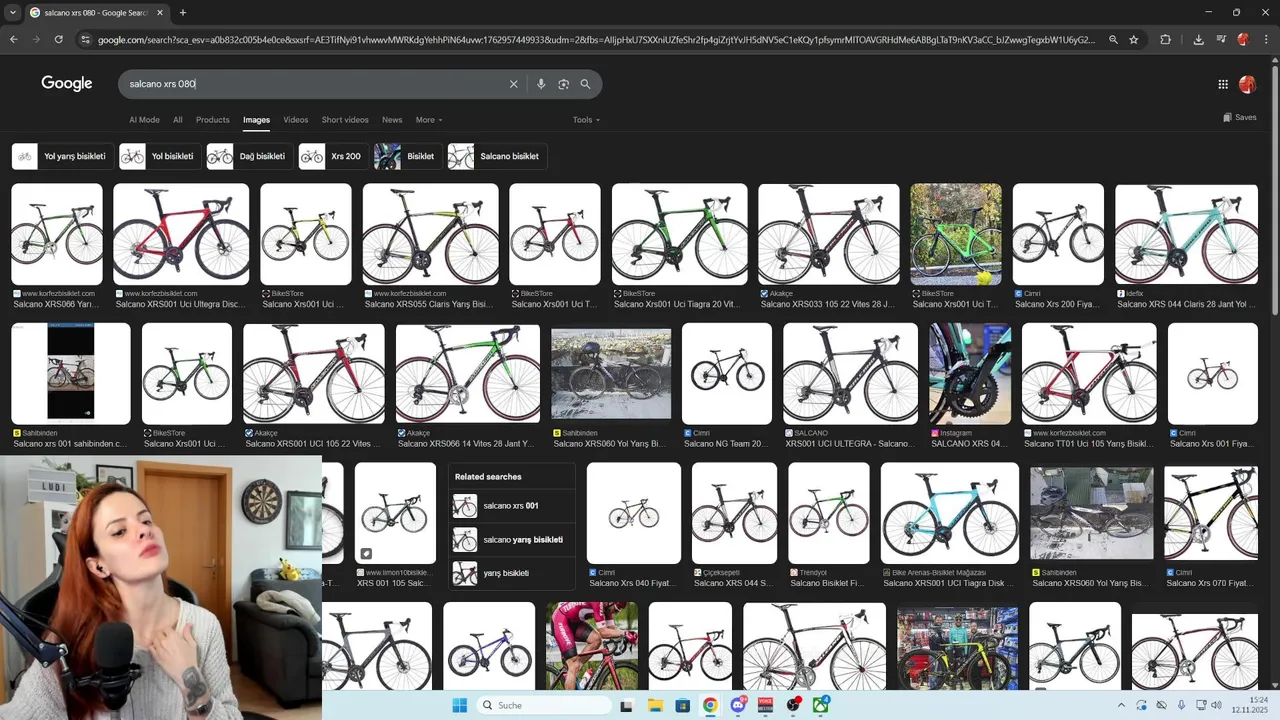Open OBS Studio from the taskbar
1280x720 pixels.
(793, 705)
